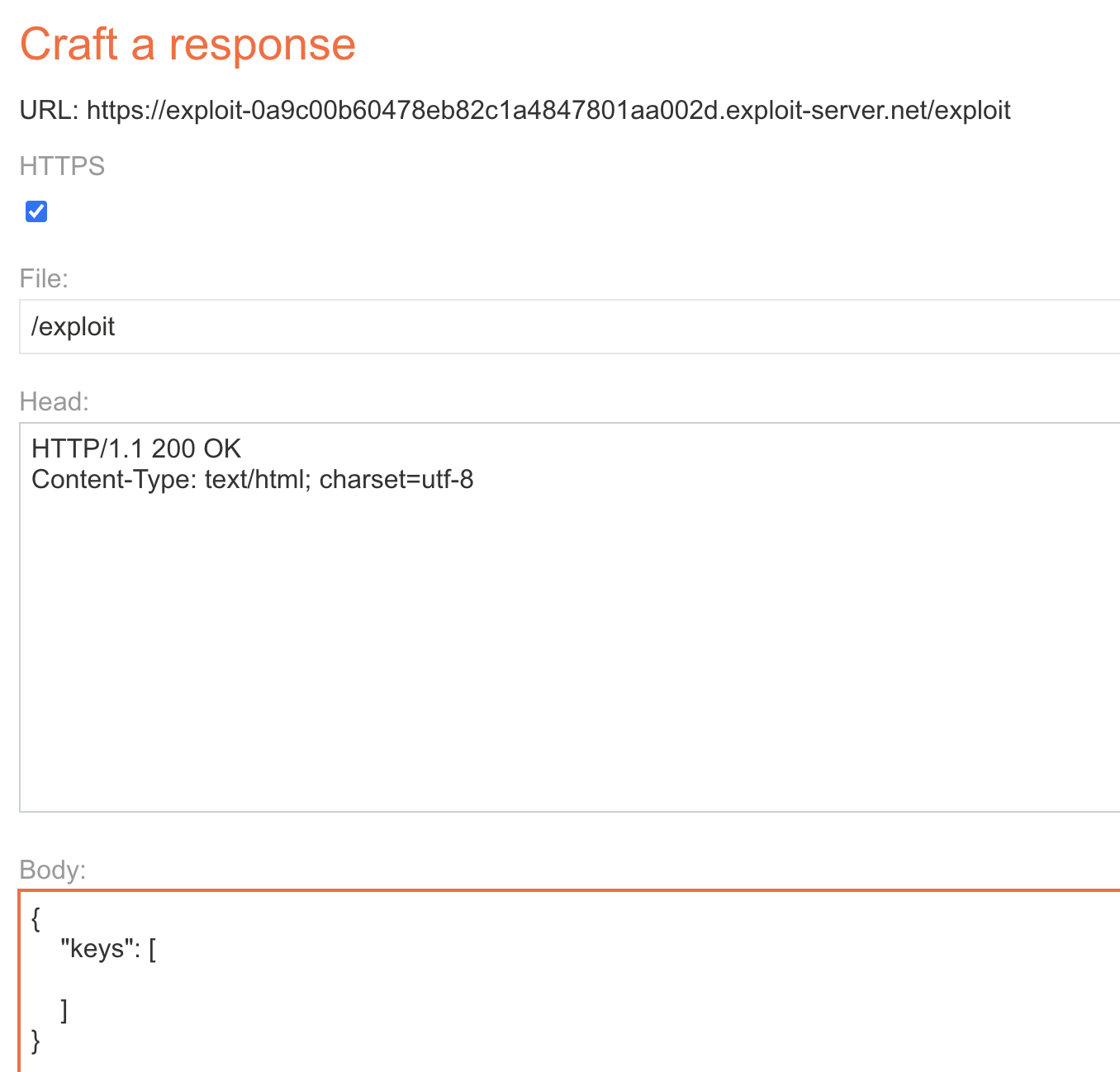Click the 'HTTPS' label

62,166
